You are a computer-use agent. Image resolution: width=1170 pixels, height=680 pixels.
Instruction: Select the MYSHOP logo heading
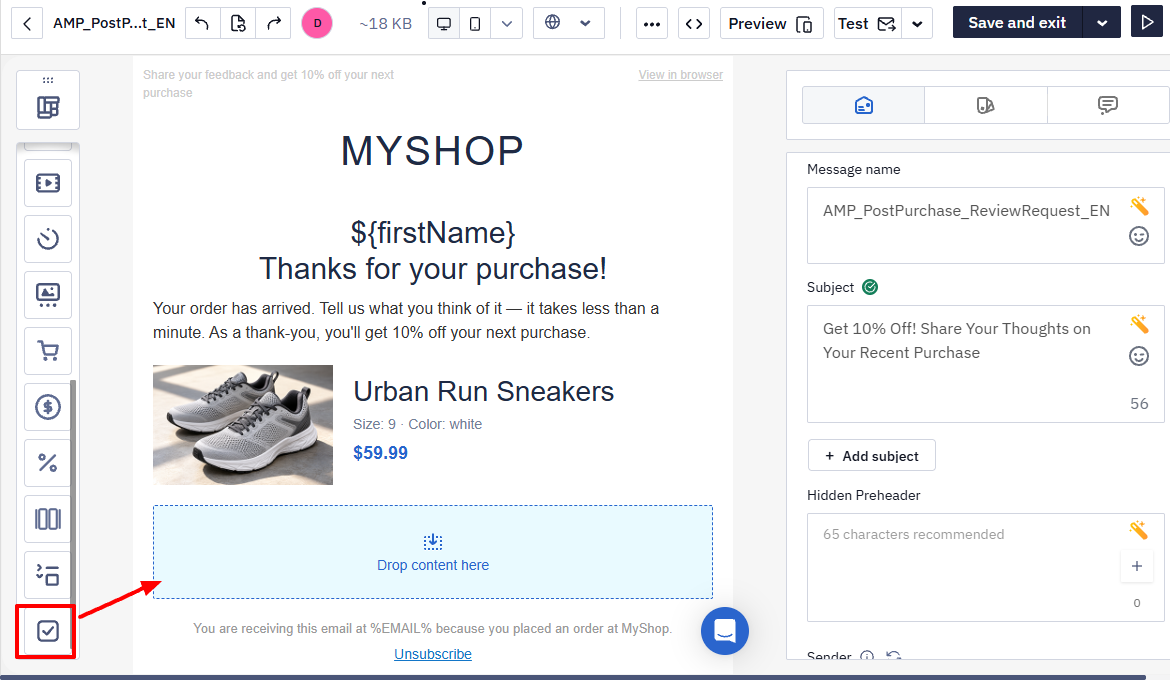tap(433, 152)
